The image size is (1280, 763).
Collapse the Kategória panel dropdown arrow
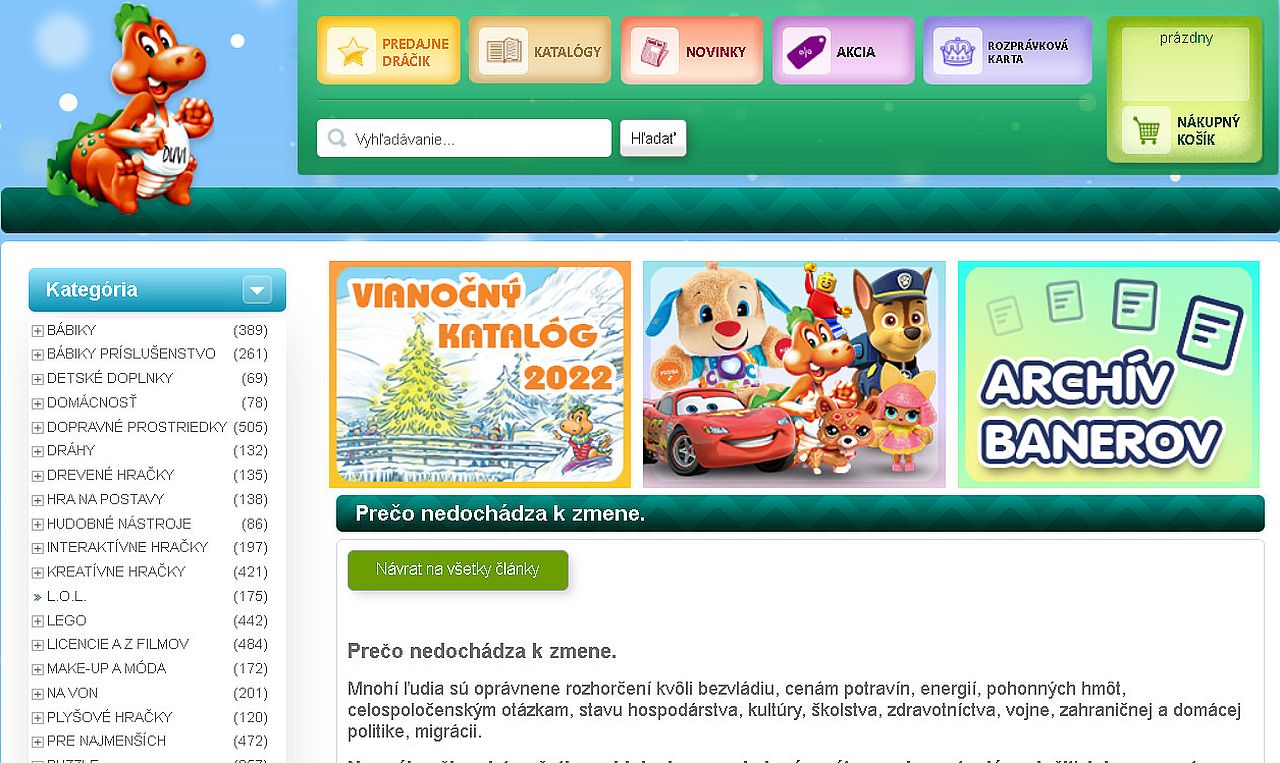pyautogui.click(x=257, y=290)
